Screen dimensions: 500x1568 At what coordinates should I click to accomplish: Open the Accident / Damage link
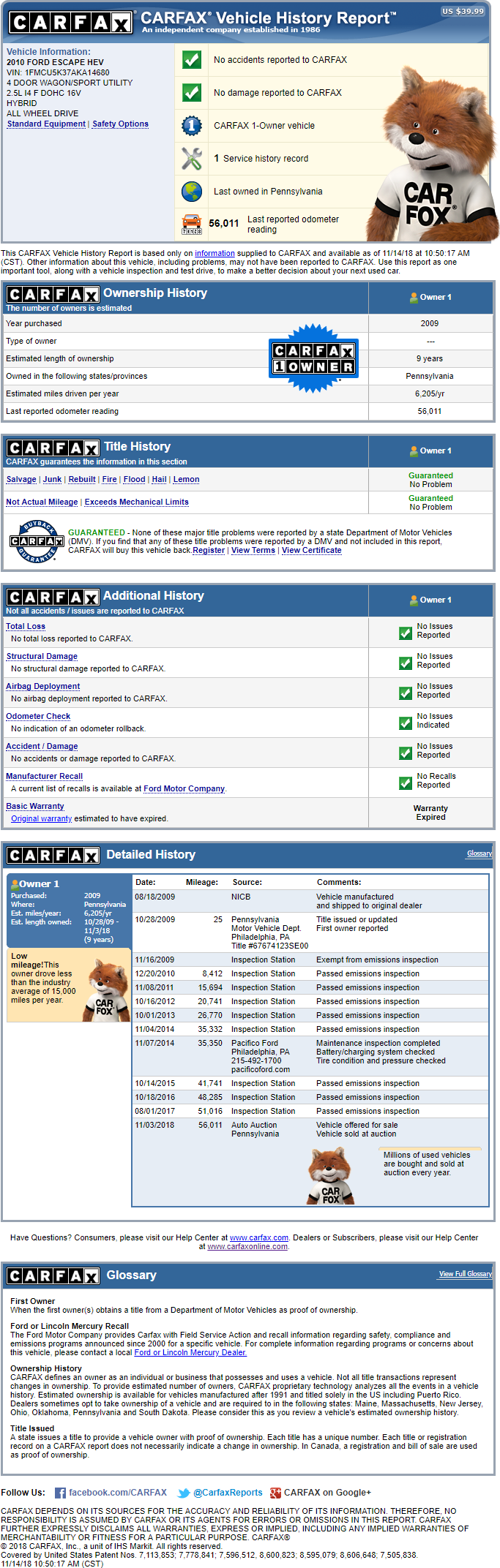[x=42, y=747]
